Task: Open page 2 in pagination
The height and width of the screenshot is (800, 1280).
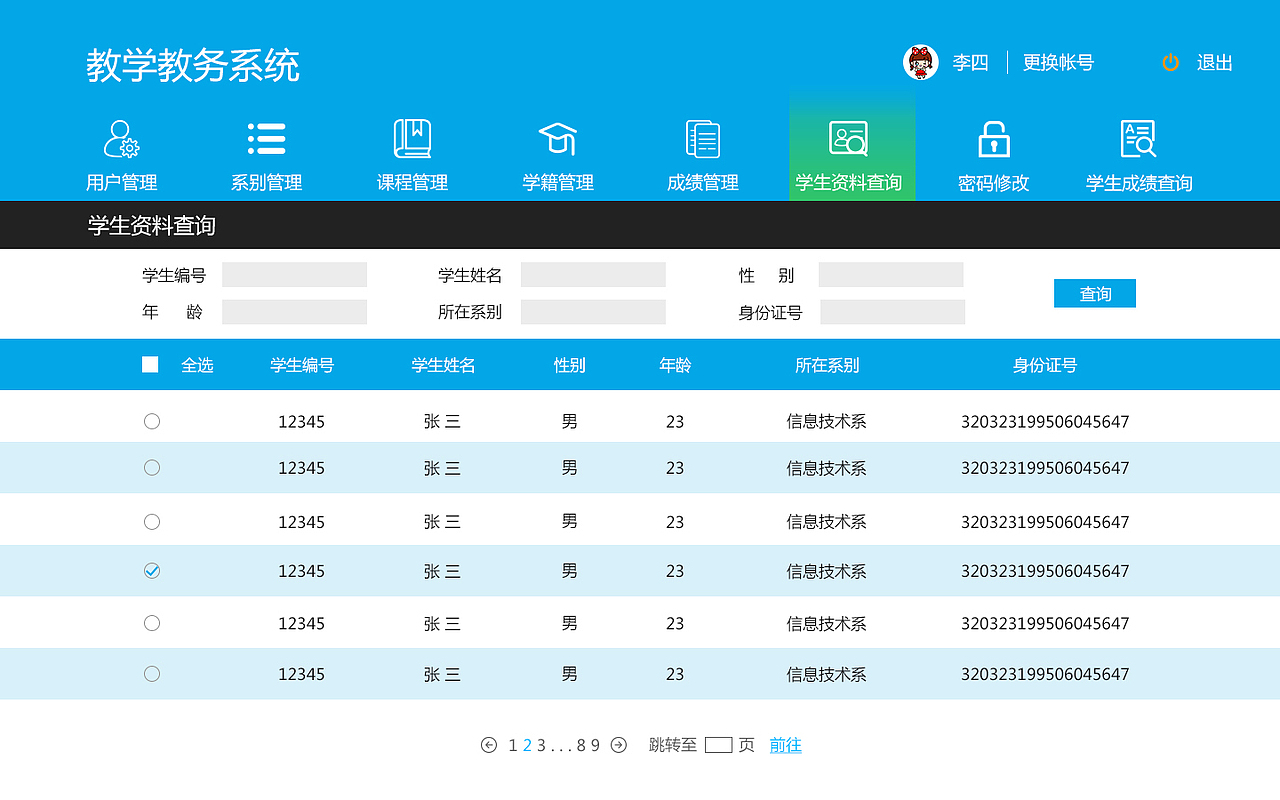Action: click(525, 744)
